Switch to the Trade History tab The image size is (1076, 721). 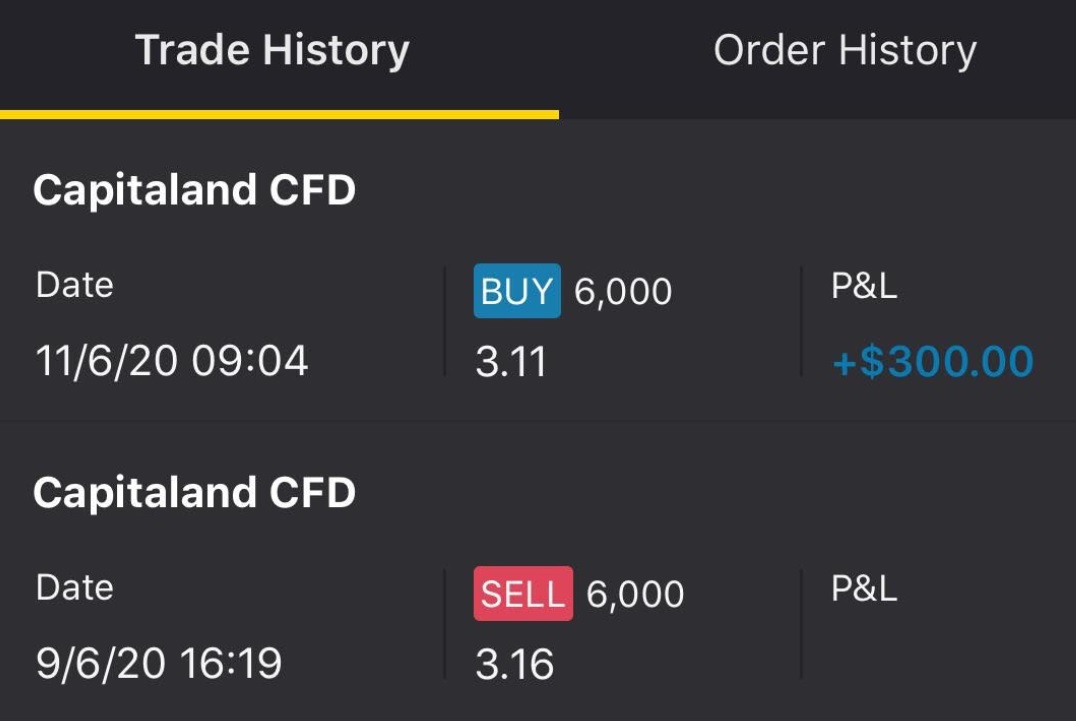click(x=272, y=50)
